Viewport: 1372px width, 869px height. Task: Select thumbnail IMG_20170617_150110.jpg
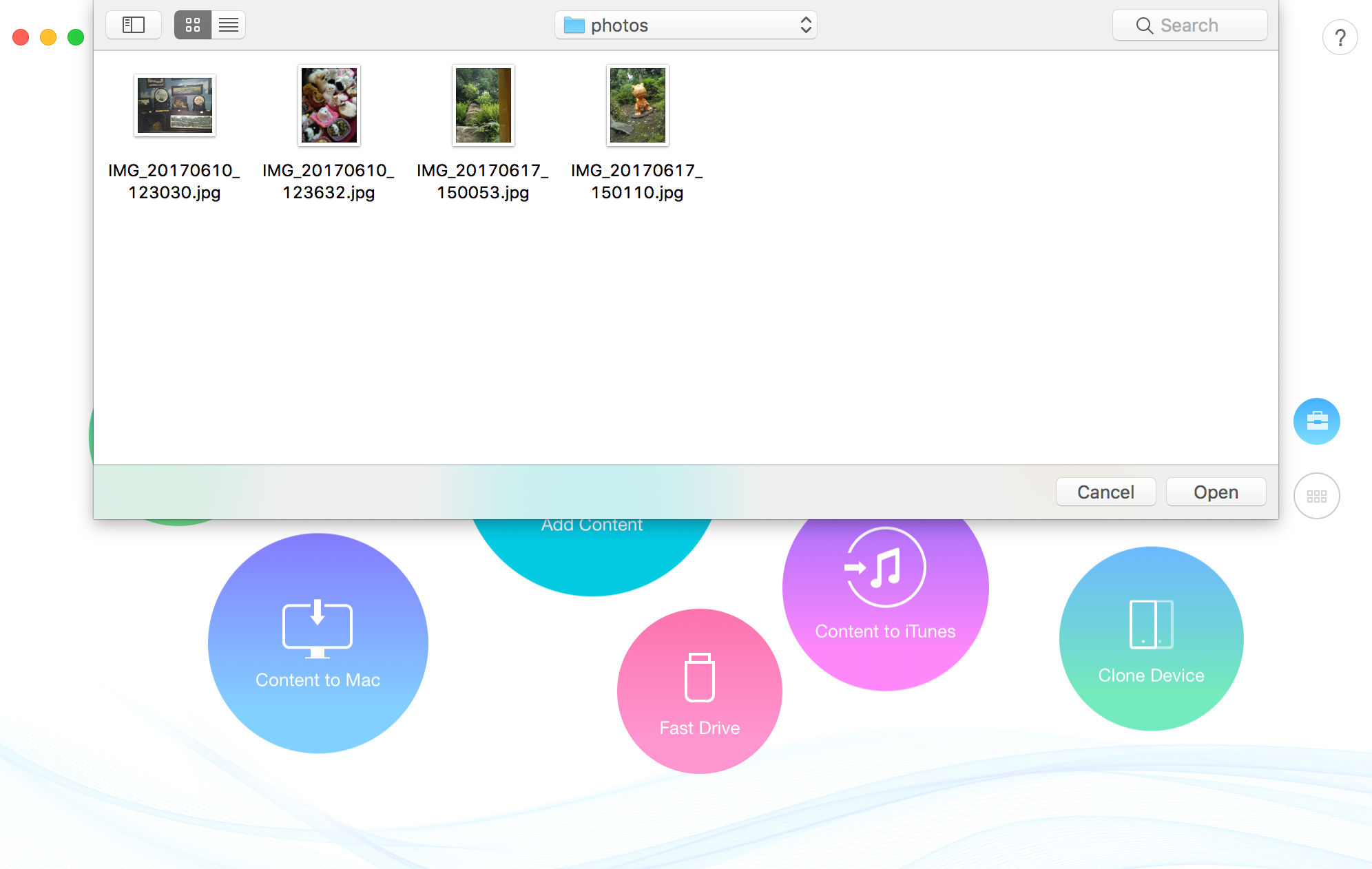pos(638,105)
